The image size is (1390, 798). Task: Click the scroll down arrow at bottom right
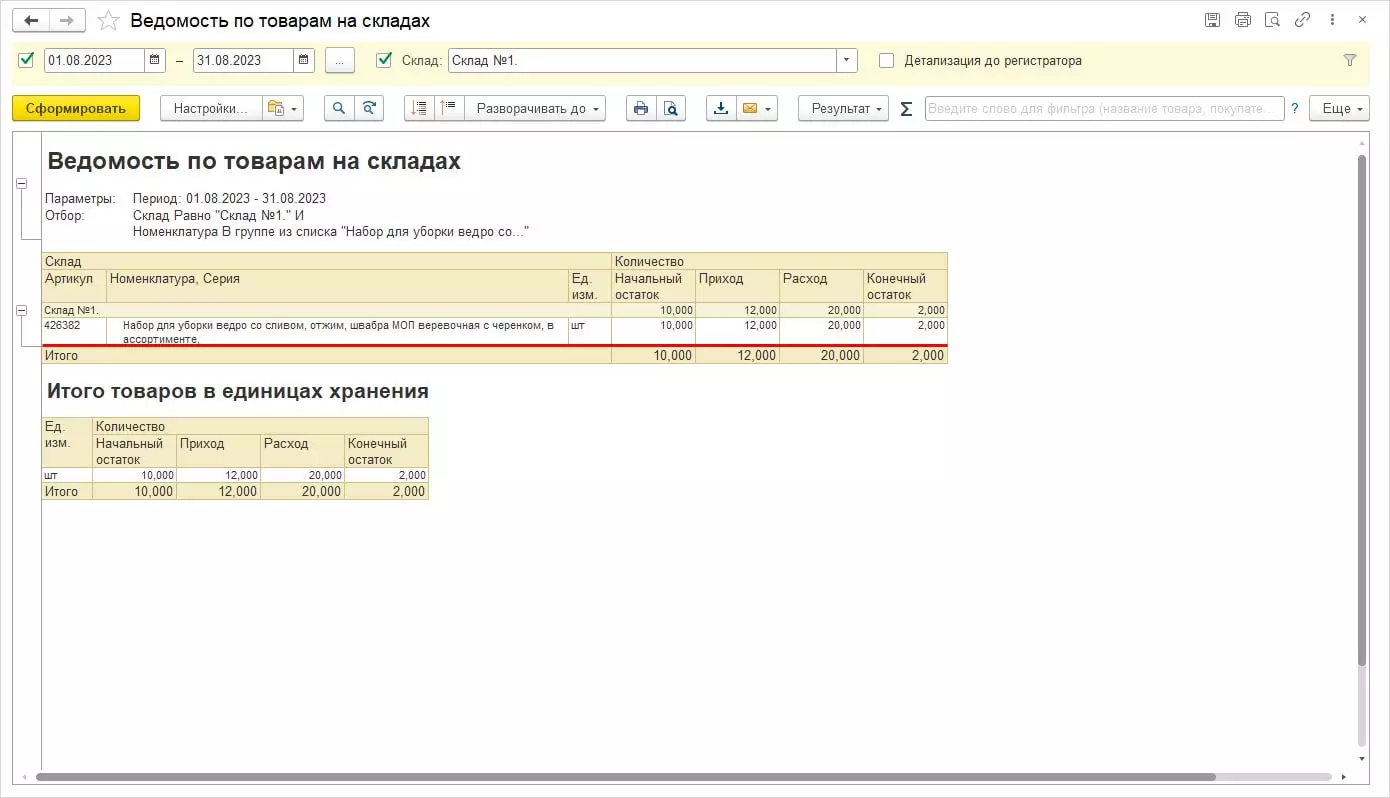click(x=1361, y=760)
